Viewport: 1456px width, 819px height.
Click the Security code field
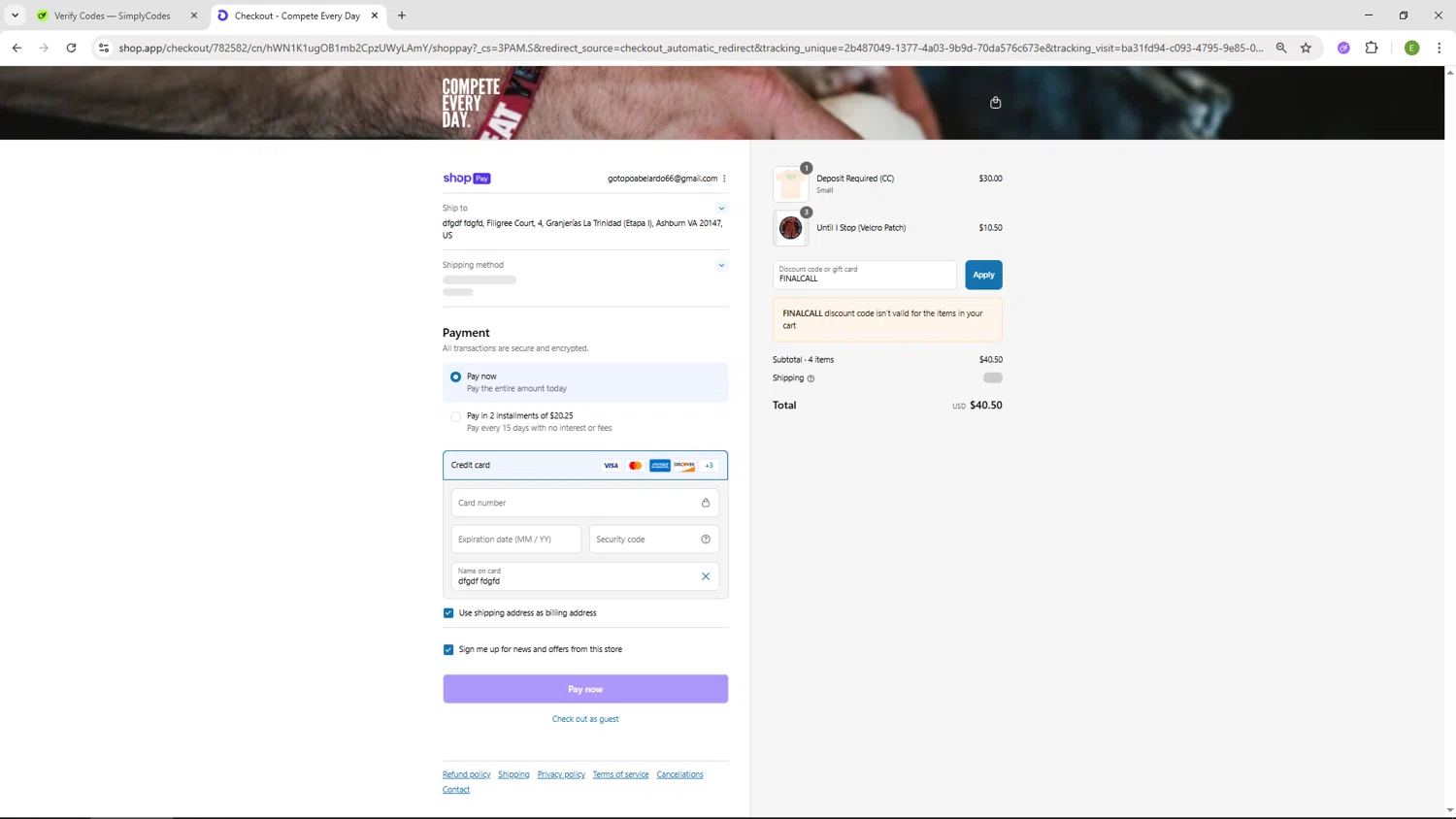[x=654, y=540]
